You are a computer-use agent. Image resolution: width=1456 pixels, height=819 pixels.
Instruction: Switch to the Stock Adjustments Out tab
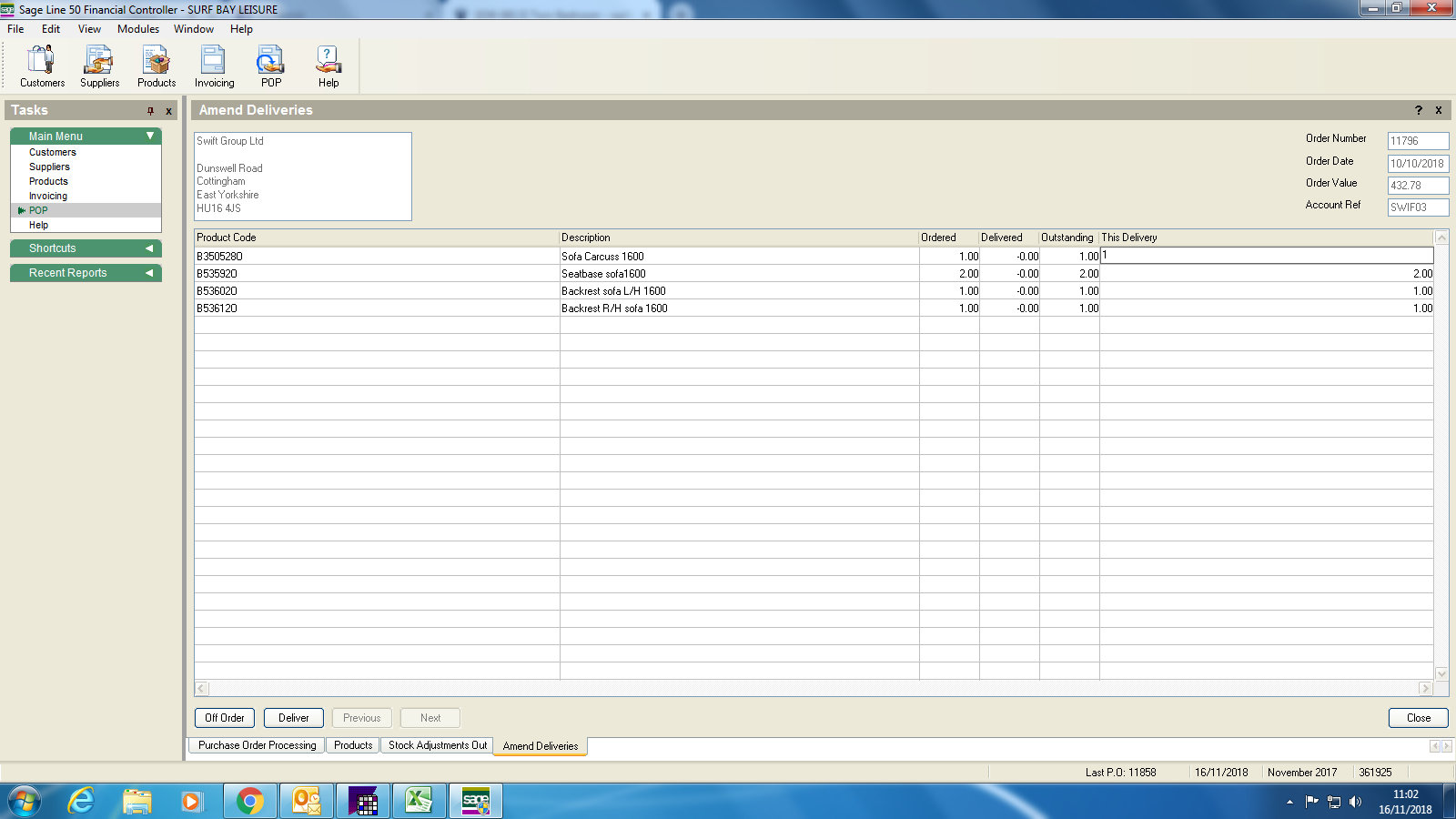pos(438,745)
